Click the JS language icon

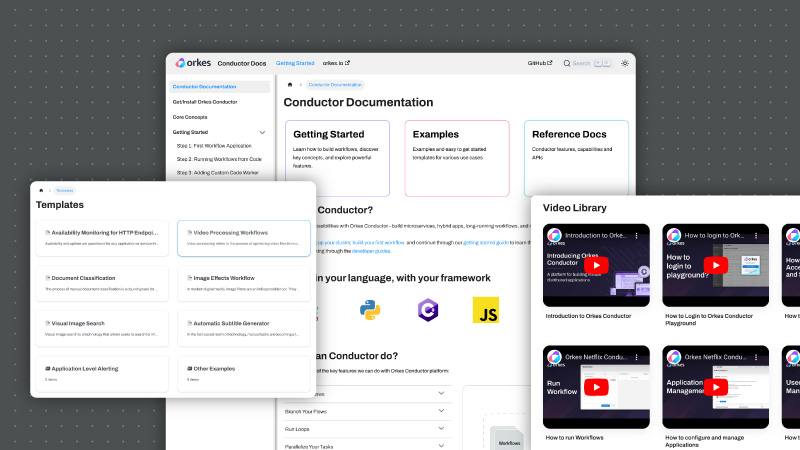tap(486, 310)
